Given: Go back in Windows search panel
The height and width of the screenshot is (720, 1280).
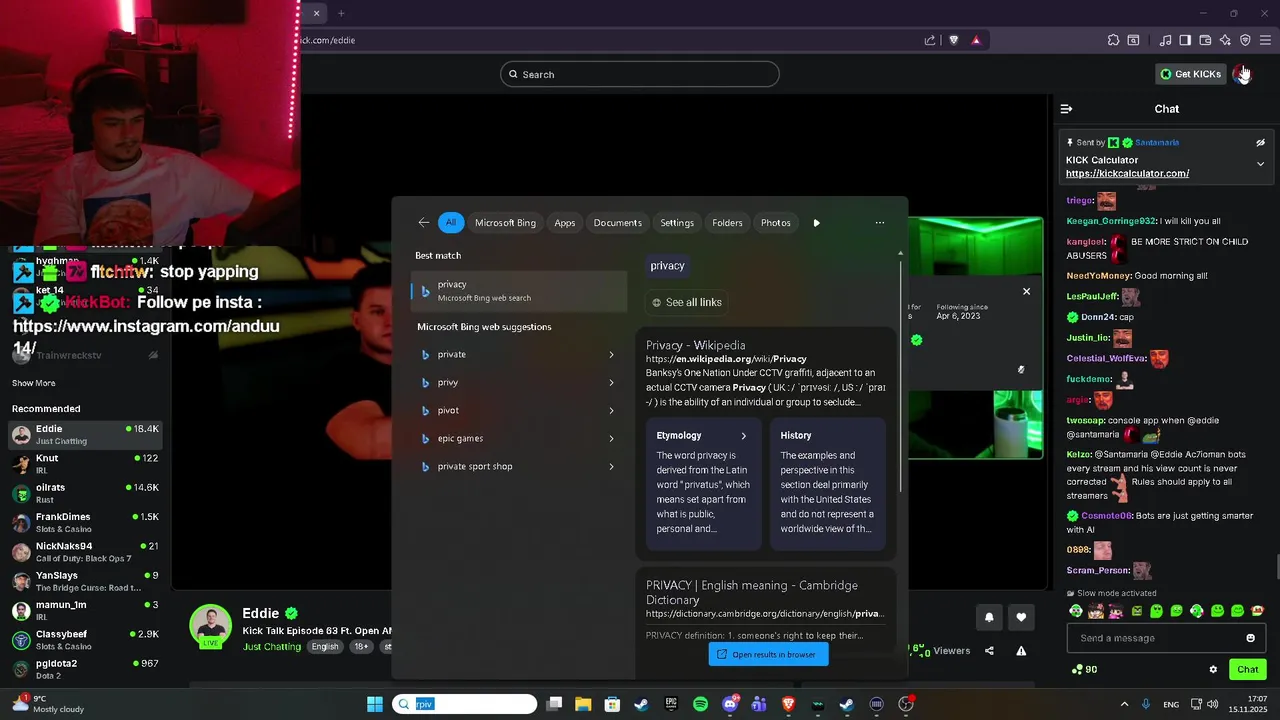Looking at the screenshot, I should coord(424,223).
